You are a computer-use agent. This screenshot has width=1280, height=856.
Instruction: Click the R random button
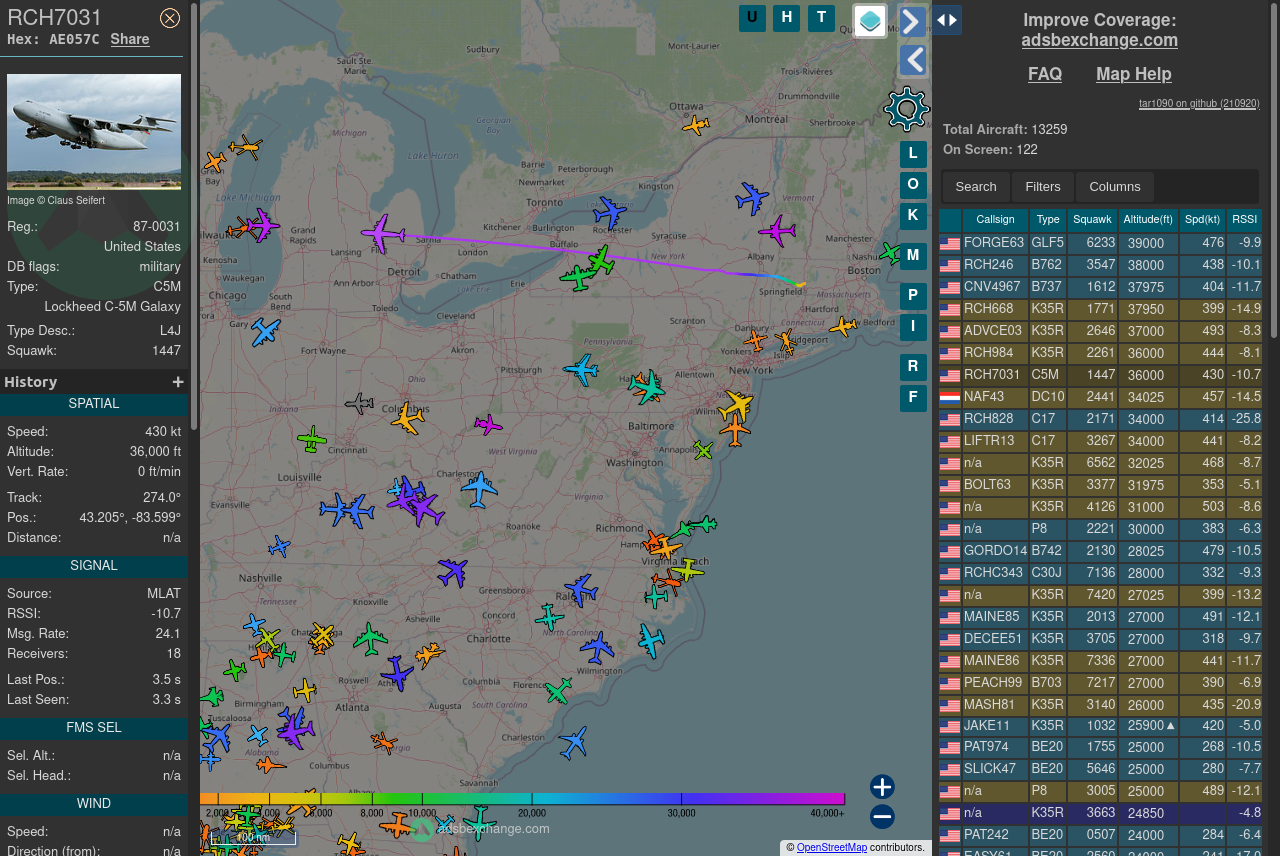pos(913,367)
